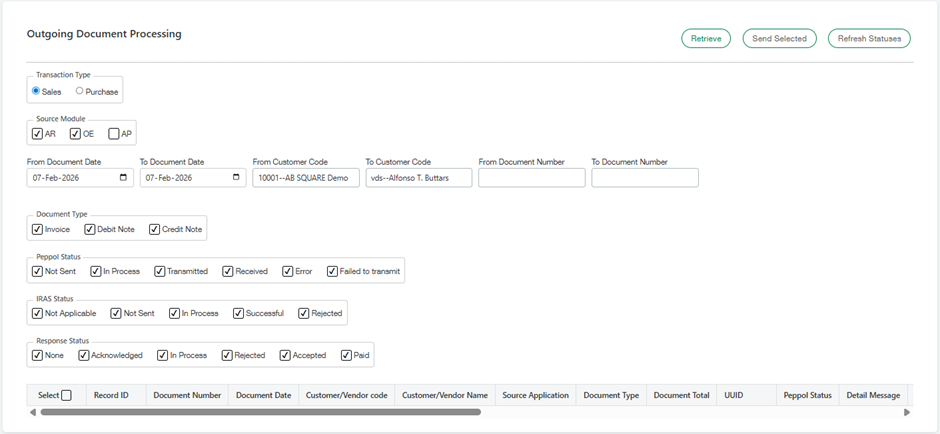940x434 pixels.
Task: Select the Purchase transaction type
Action: pos(80,91)
